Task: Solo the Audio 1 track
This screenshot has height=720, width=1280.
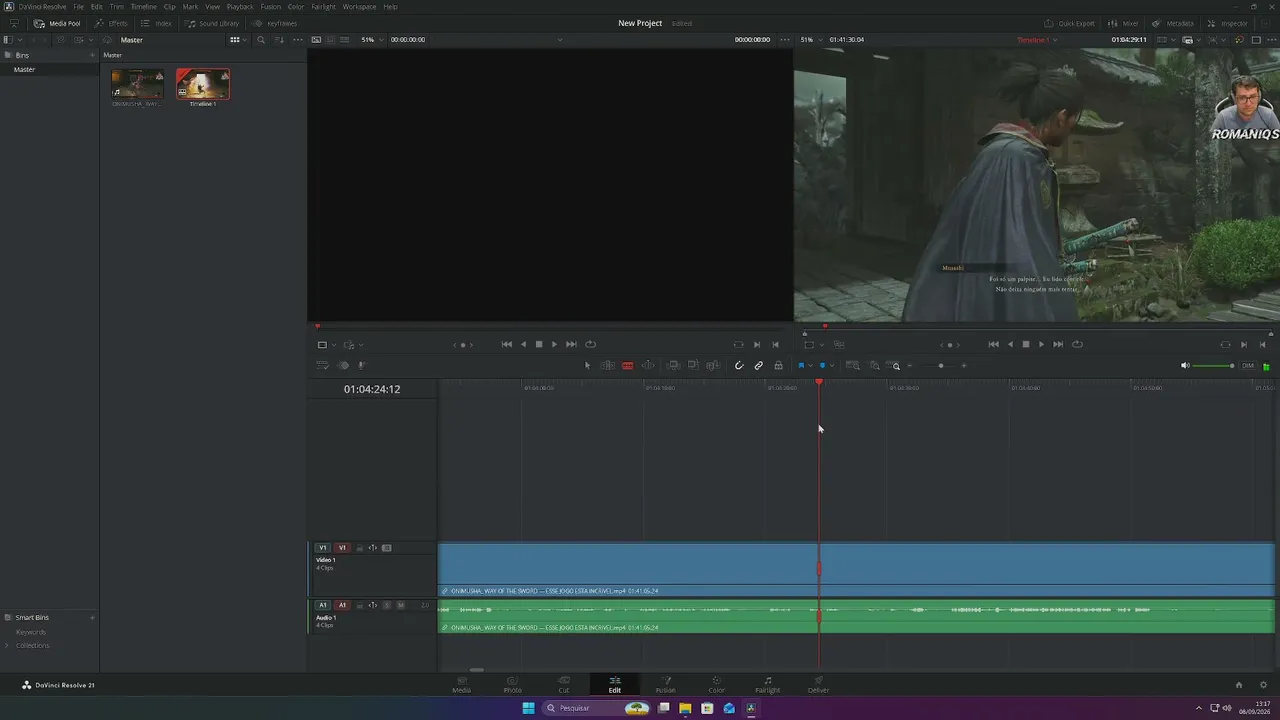Action: coord(388,605)
